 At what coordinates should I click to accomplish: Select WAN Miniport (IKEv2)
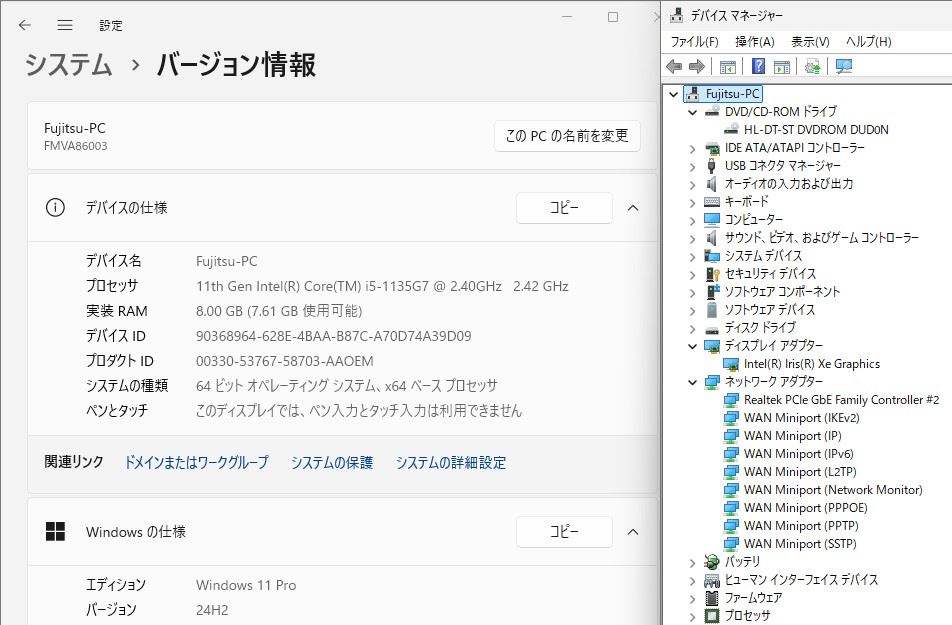tap(801, 418)
